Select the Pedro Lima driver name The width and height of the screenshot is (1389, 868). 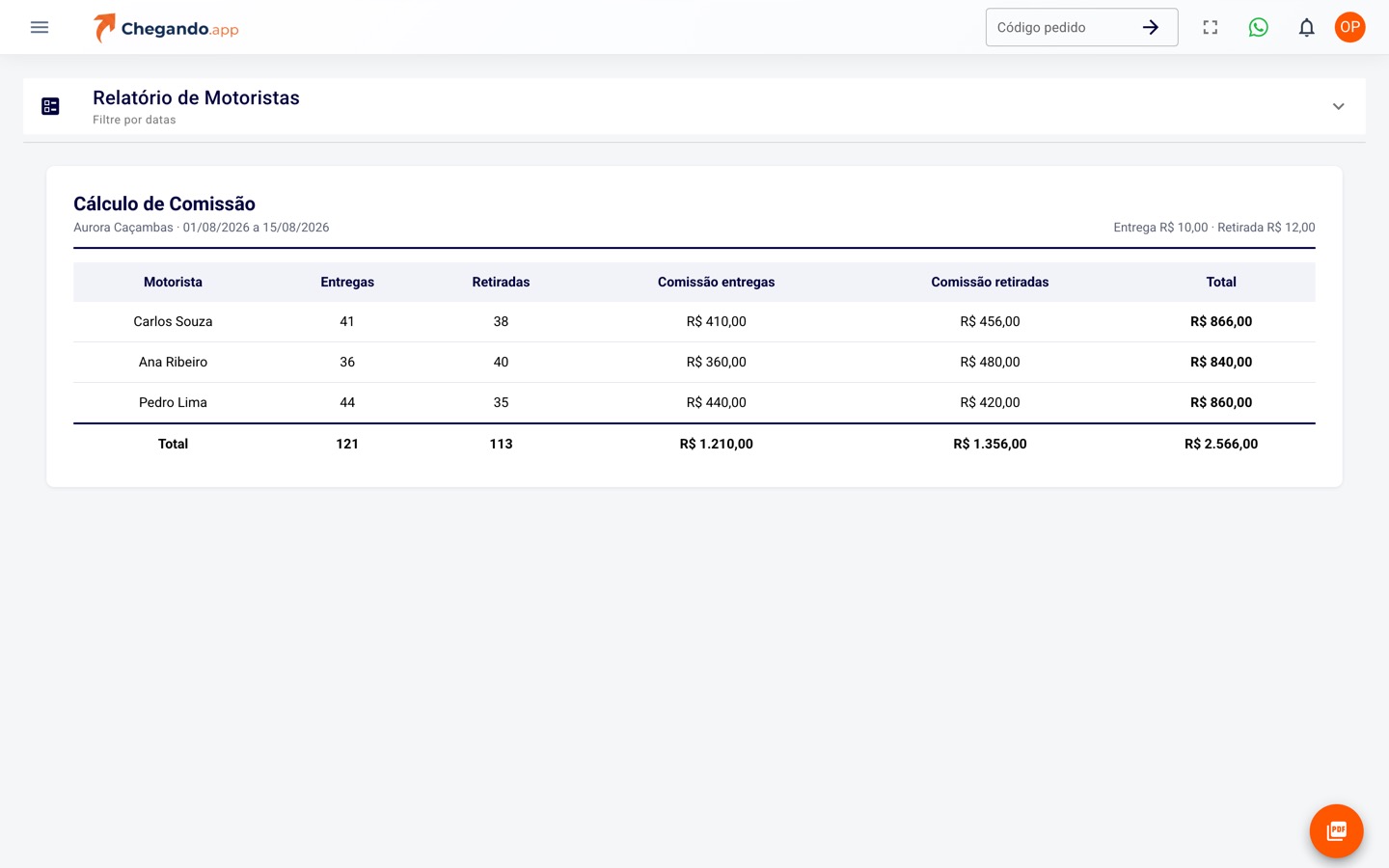click(x=173, y=402)
